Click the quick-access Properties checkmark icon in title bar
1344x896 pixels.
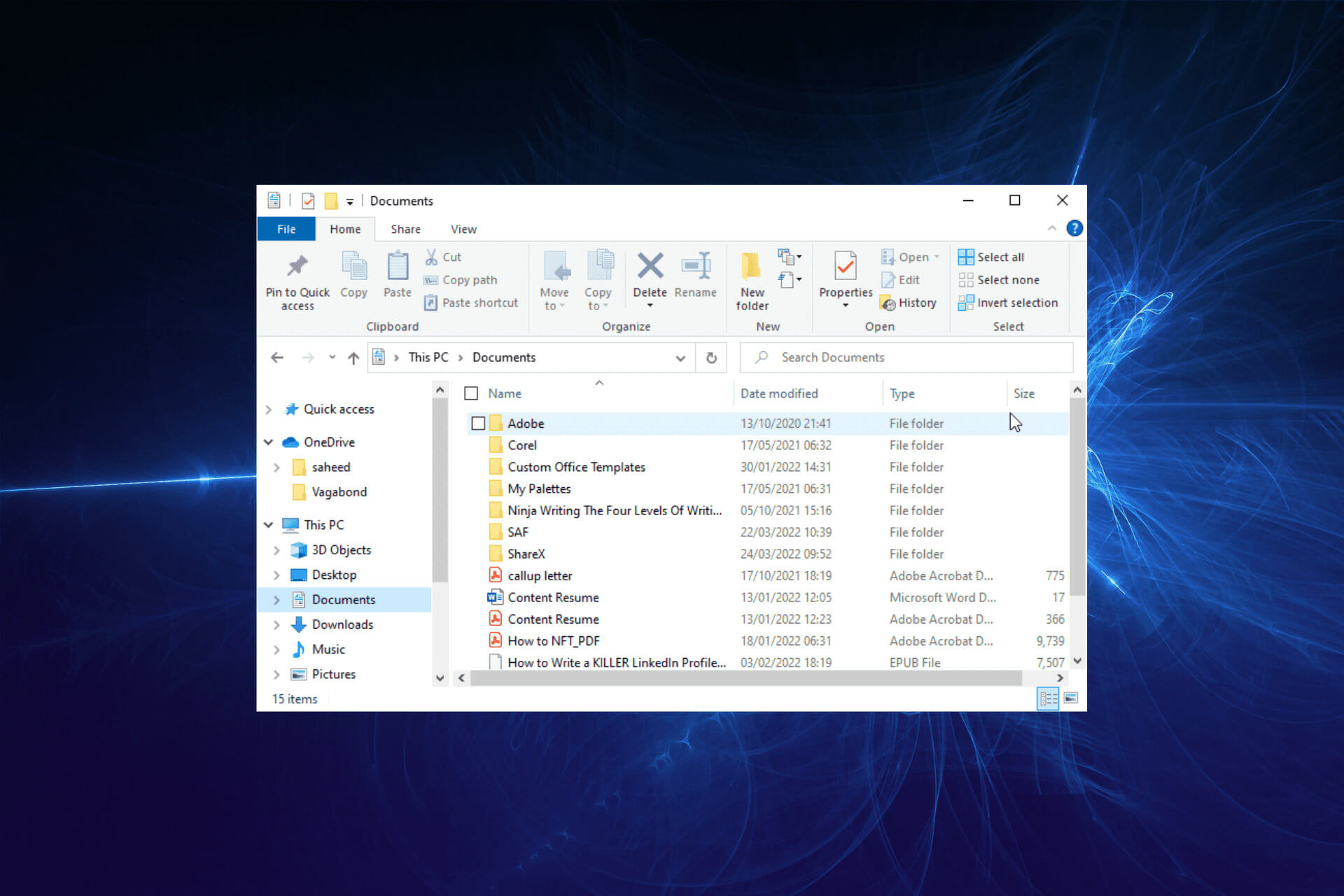click(308, 201)
